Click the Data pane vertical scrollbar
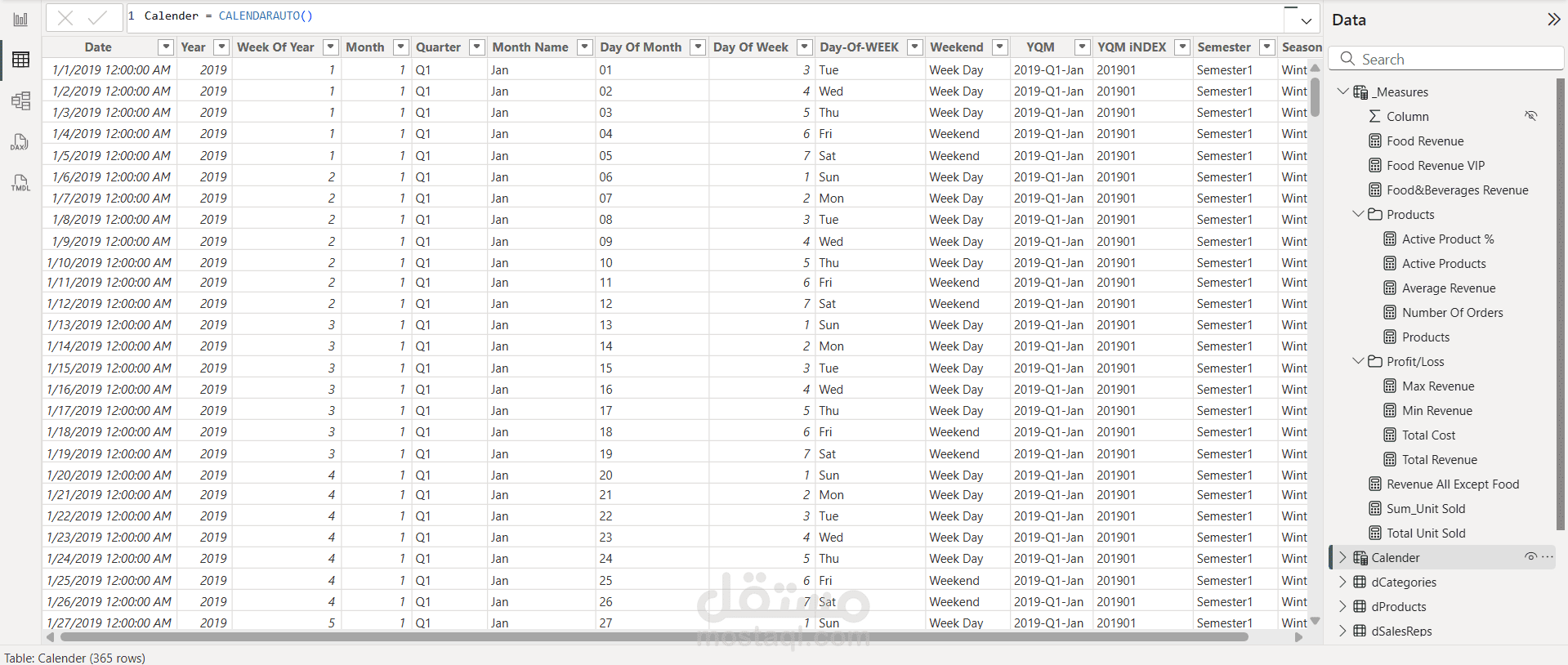Viewport: 1568px width, 665px height. (x=1561, y=304)
